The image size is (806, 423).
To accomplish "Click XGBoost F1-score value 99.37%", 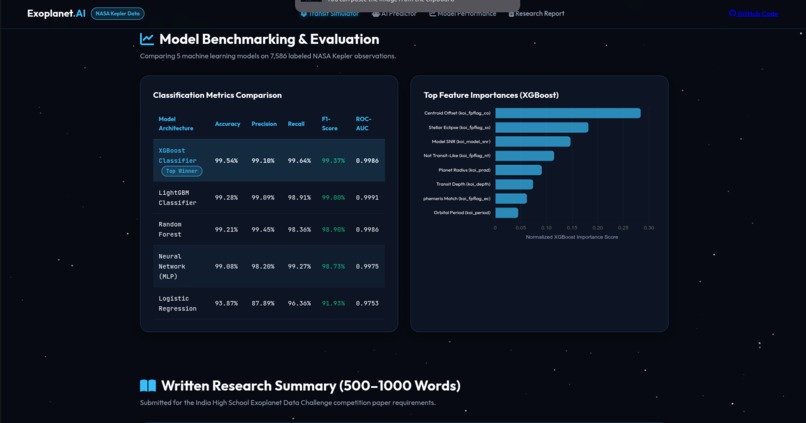I will coord(333,161).
